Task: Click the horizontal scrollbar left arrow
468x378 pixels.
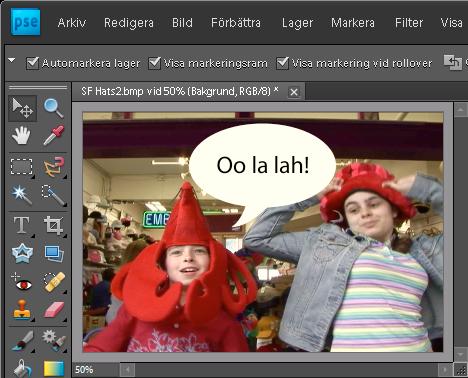Action: (127, 370)
